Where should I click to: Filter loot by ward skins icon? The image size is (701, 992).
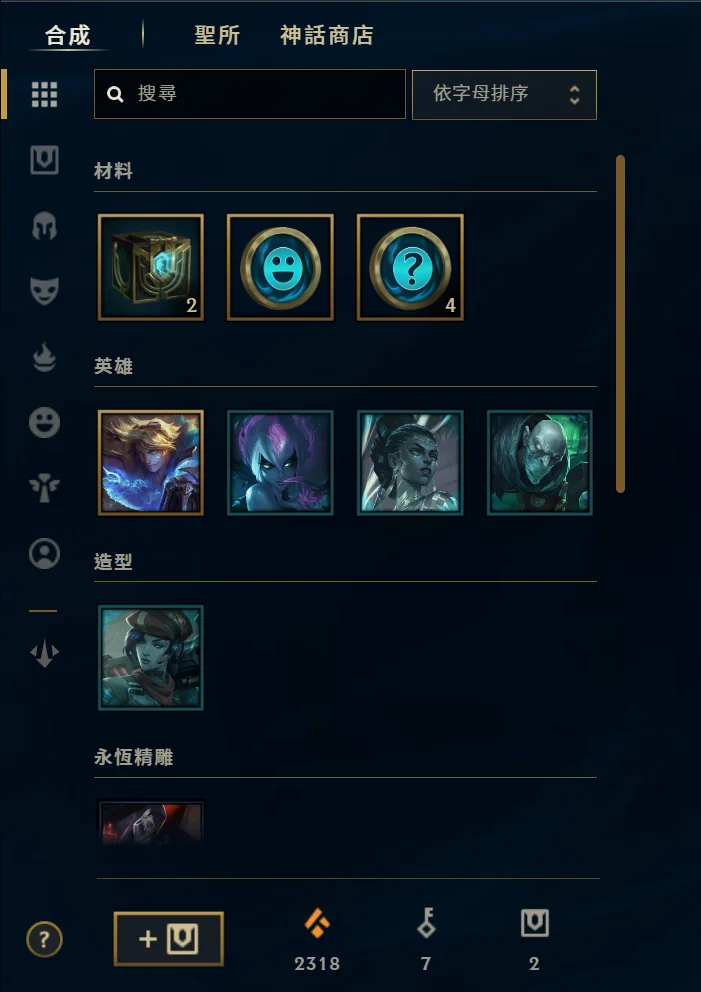pyautogui.click(x=44, y=488)
